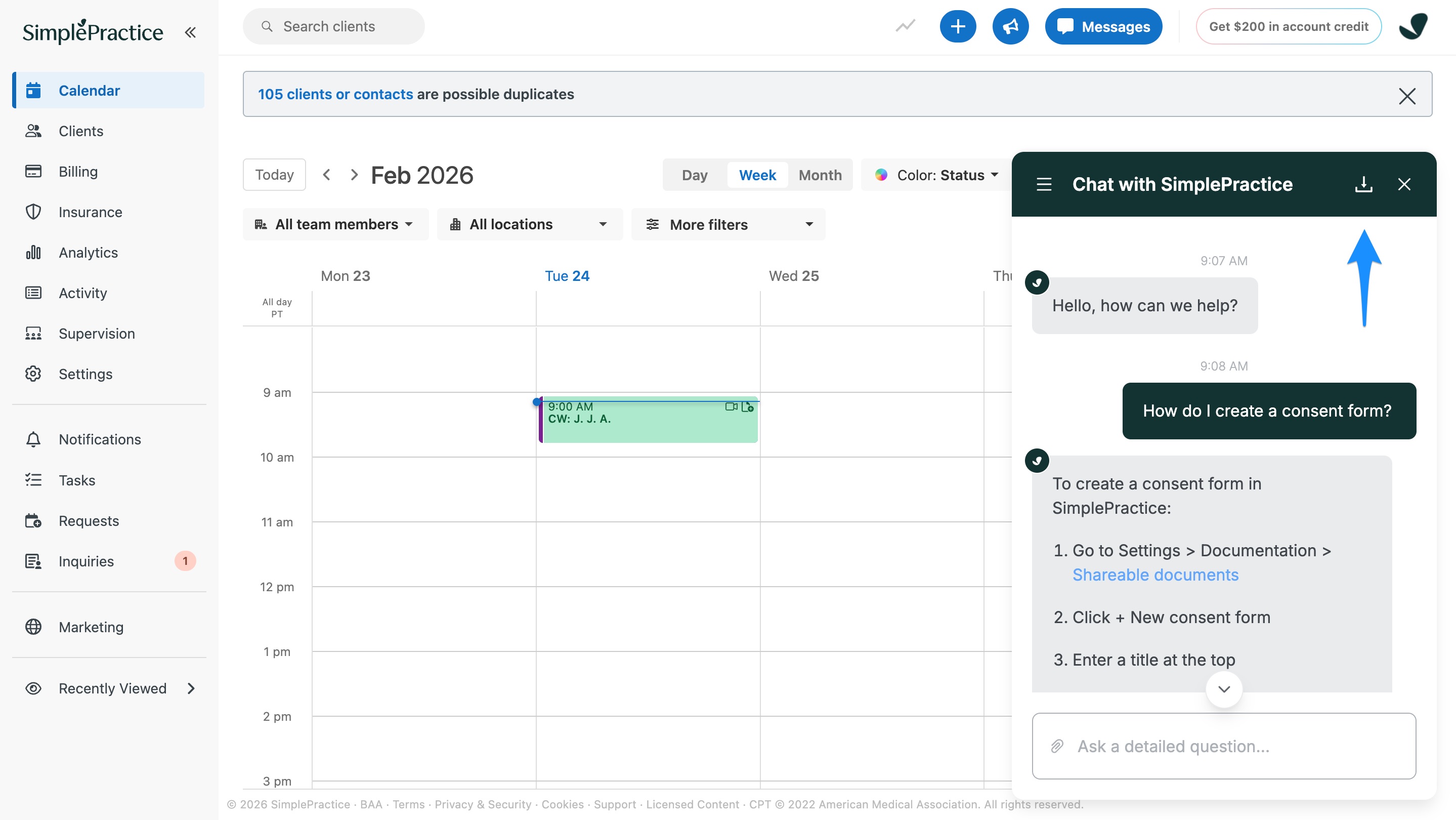Open the Marketing section
Screen dimensions: 1456x820
109,627
